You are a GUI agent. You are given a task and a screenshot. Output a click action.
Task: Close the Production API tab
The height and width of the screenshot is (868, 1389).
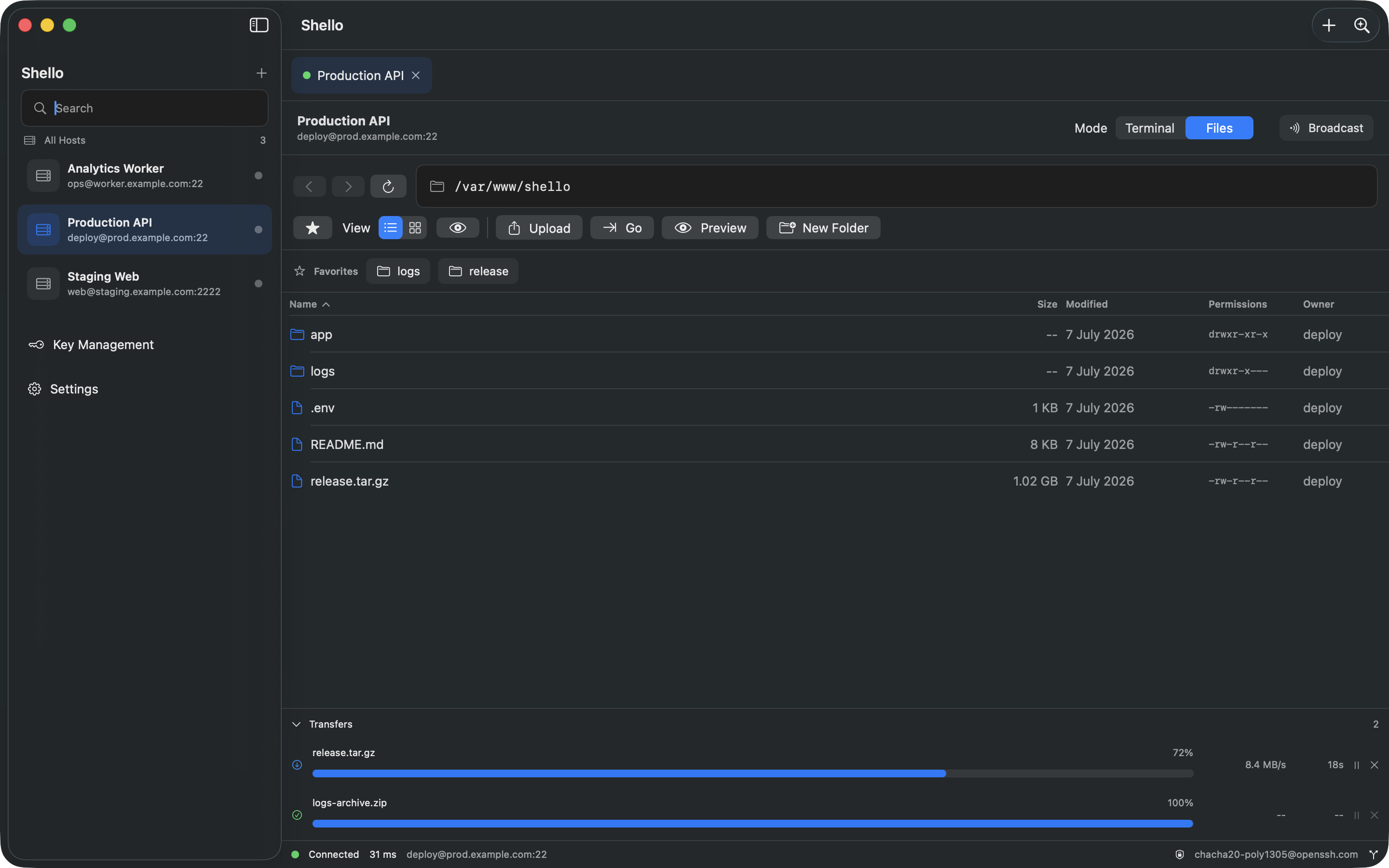[x=416, y=76]
